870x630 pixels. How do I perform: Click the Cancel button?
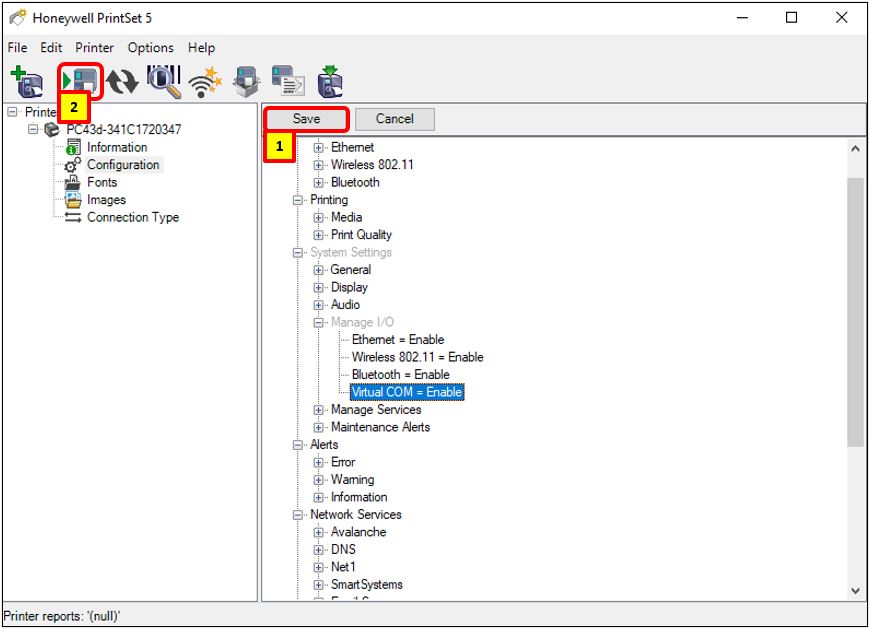(394, 118)
